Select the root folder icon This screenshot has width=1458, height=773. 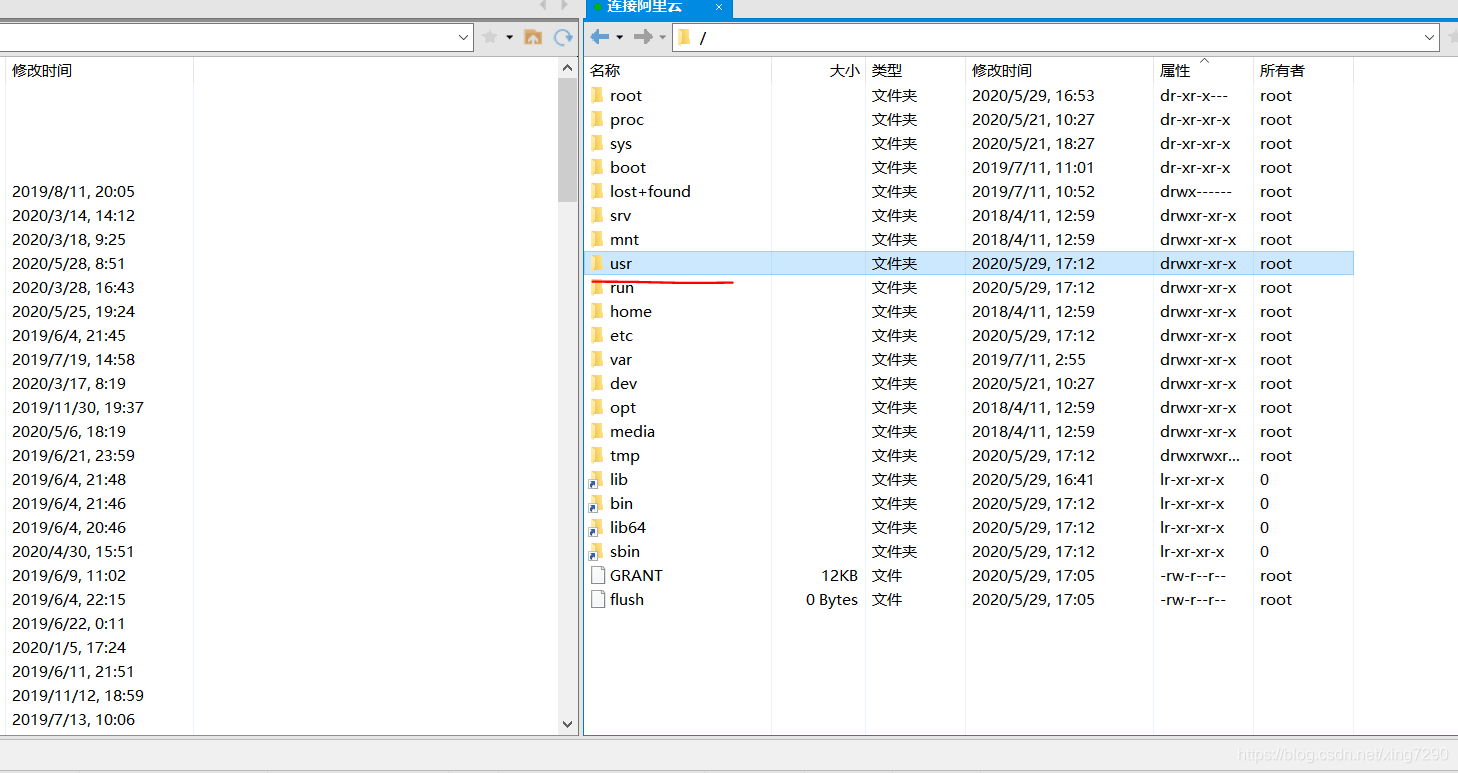(597, 95)
